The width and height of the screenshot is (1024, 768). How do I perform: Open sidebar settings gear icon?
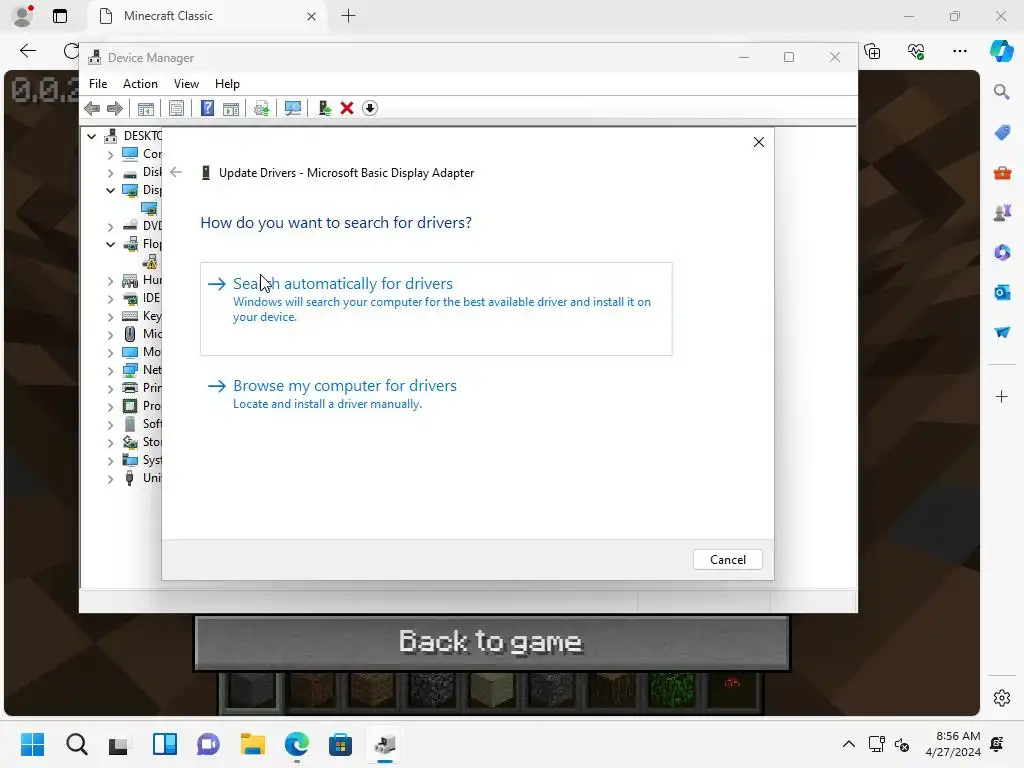coord(1002,698)
